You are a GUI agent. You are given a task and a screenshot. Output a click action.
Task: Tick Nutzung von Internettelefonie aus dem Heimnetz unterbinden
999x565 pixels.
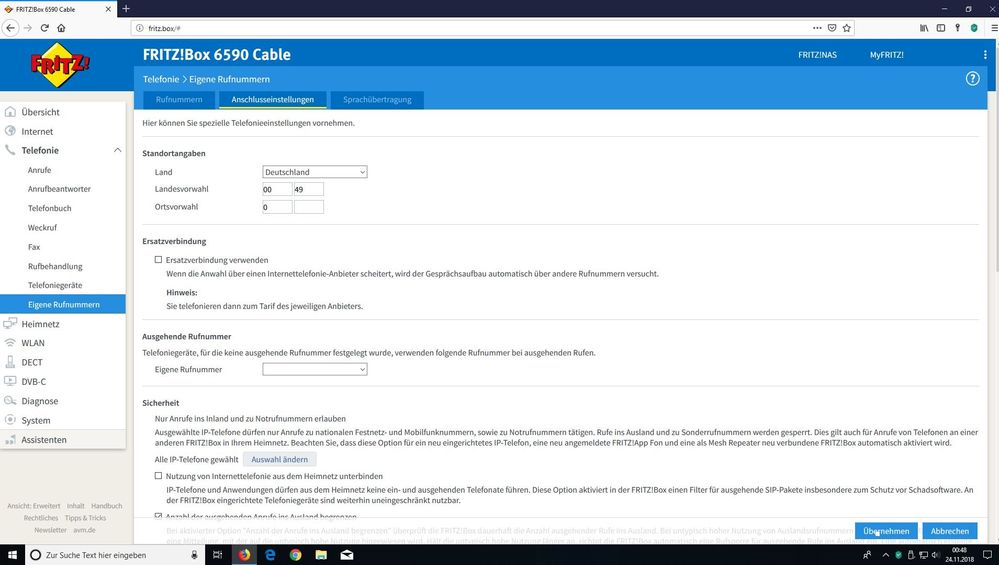click(x=158, y=475)
